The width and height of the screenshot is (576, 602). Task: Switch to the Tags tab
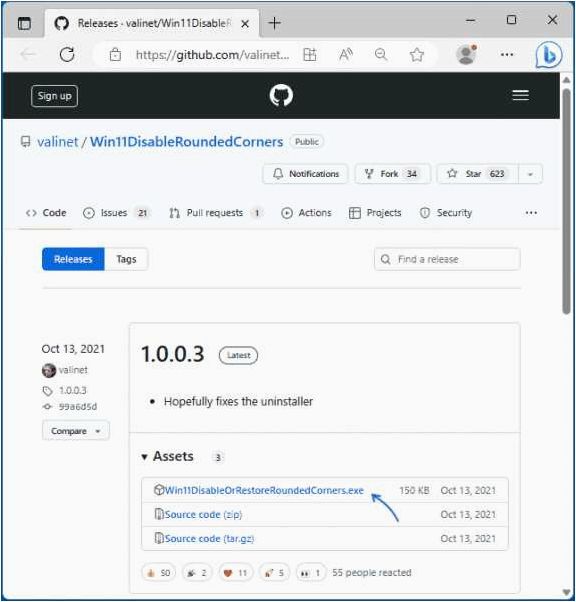126,259
